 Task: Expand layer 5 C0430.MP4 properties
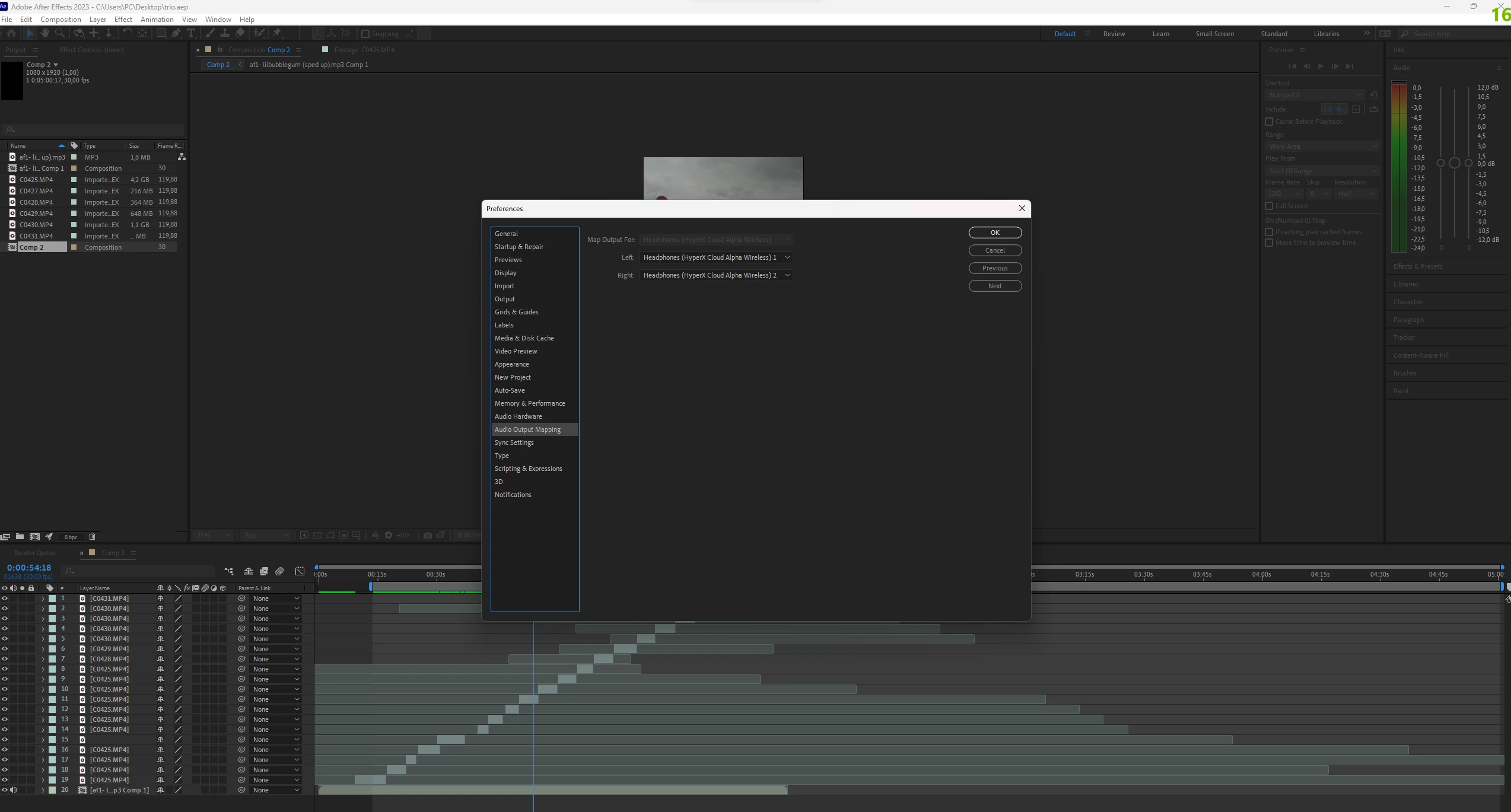[x=43, y=639]
